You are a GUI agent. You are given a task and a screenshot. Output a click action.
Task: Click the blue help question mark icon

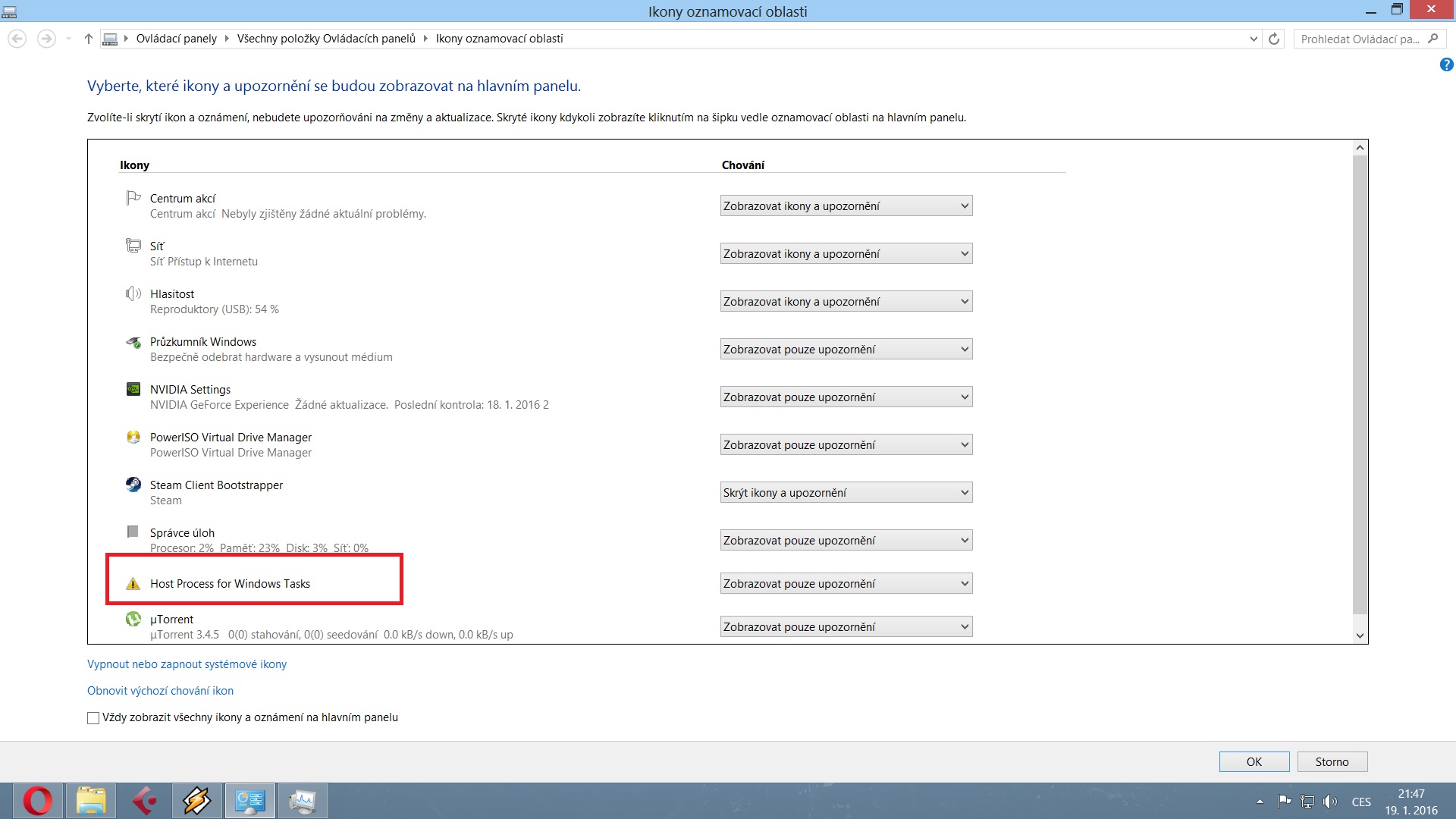point(1446,65)
